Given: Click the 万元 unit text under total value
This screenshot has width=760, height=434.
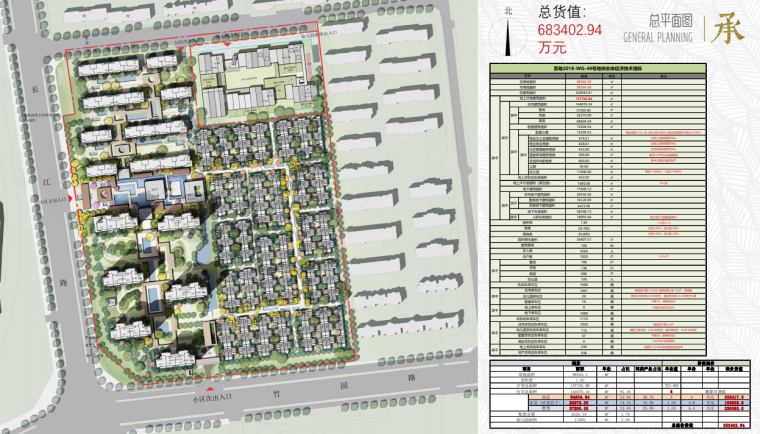Looking at the screenshot, I should point(552,47).
